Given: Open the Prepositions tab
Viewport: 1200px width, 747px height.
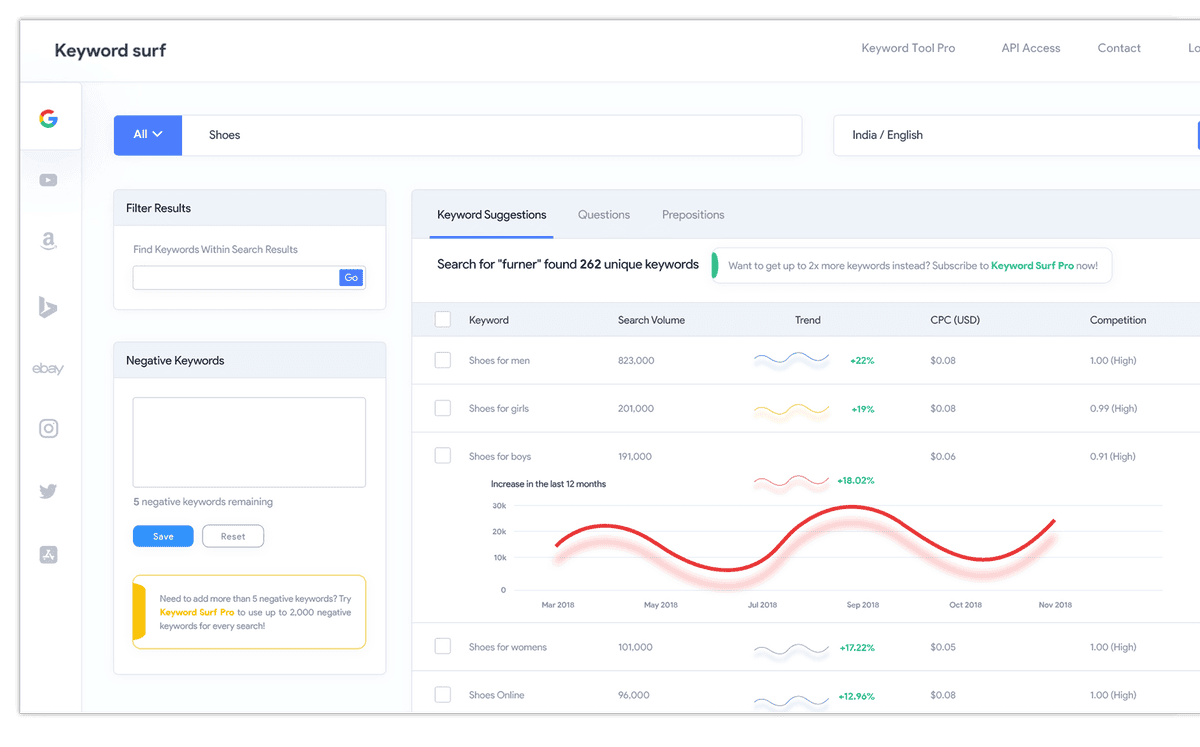Looking at the screenshot, I should point(693,214).
